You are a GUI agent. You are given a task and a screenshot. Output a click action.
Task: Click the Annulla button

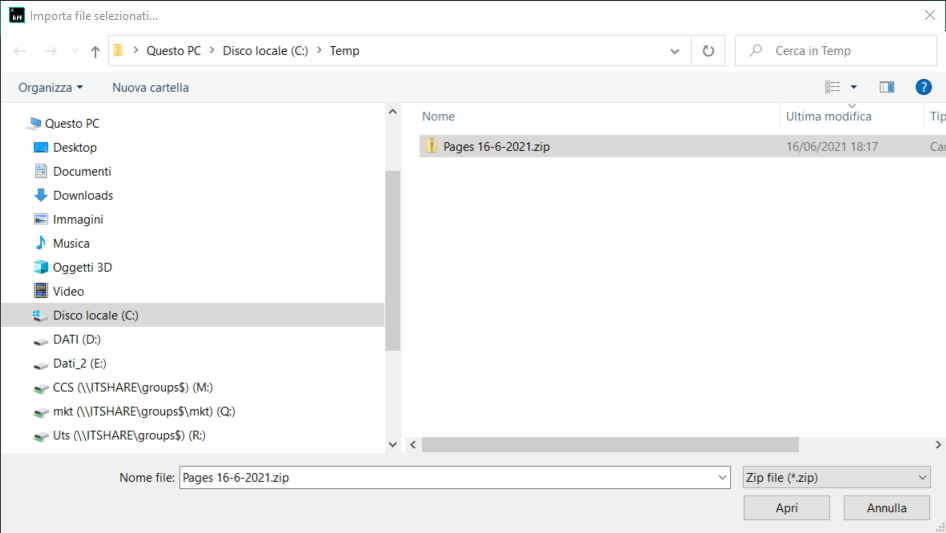(886, 508)
